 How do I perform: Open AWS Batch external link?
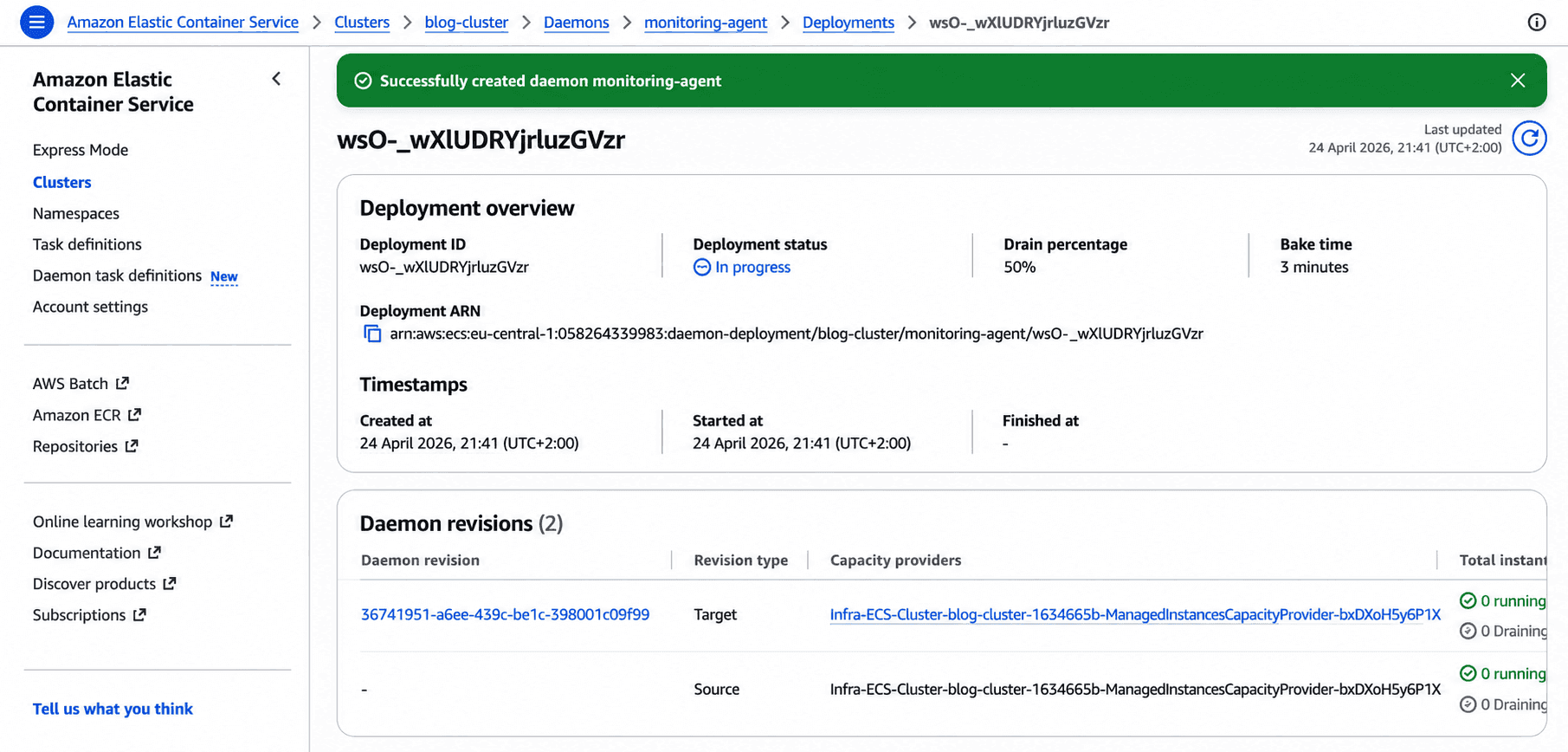tap(81, 384)
